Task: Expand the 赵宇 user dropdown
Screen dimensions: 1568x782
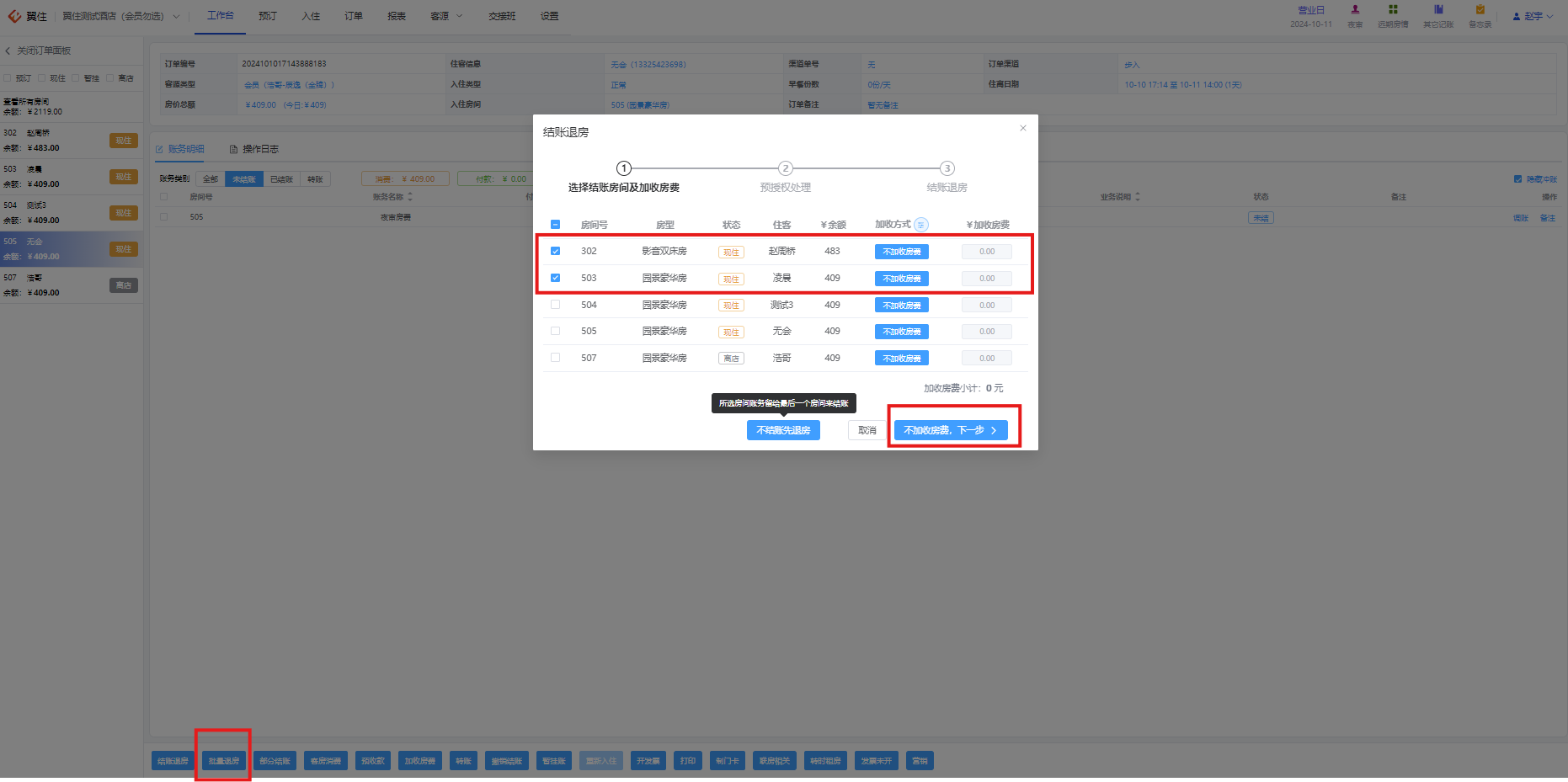Action: pos(1533,16)
